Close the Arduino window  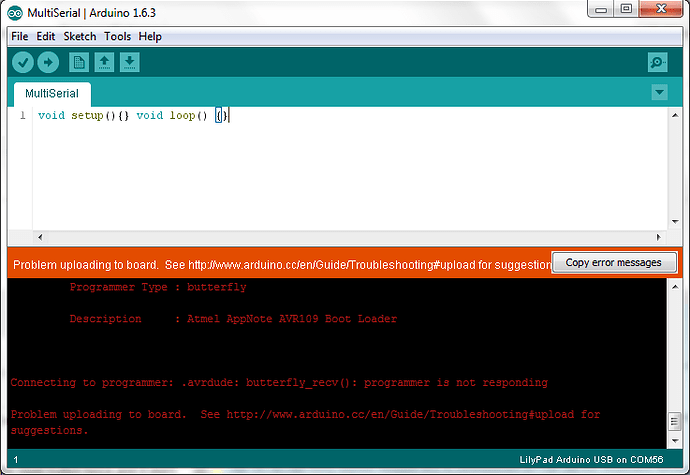661,9
